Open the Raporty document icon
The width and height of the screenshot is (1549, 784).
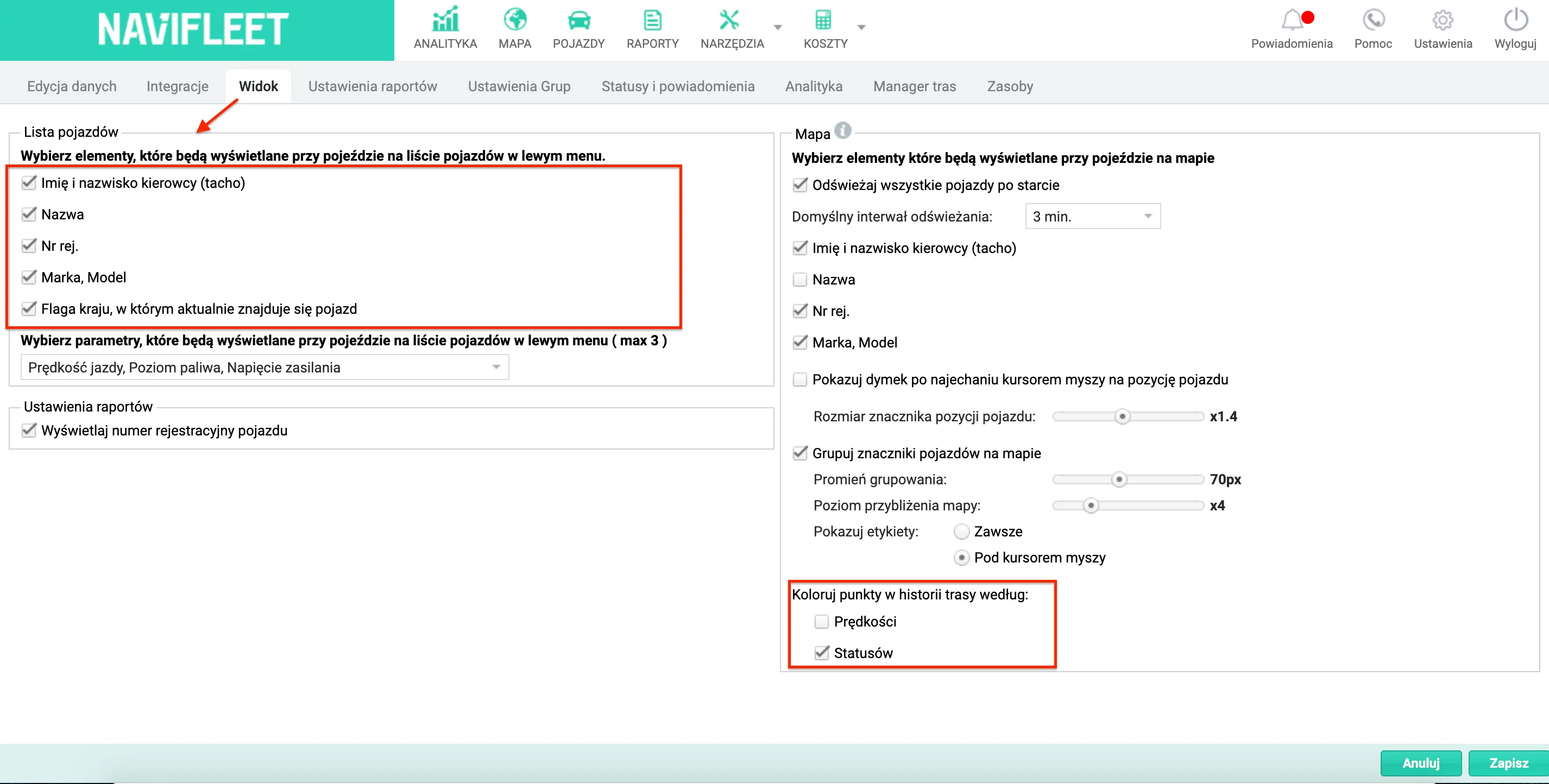tap(652, 21)
